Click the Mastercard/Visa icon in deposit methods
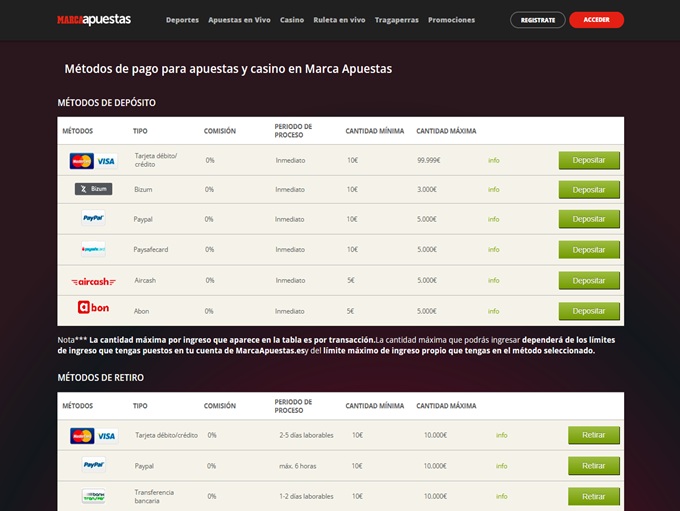Image resolution: width=680 pixels, height=511 pixels. (x=93, y=161)
